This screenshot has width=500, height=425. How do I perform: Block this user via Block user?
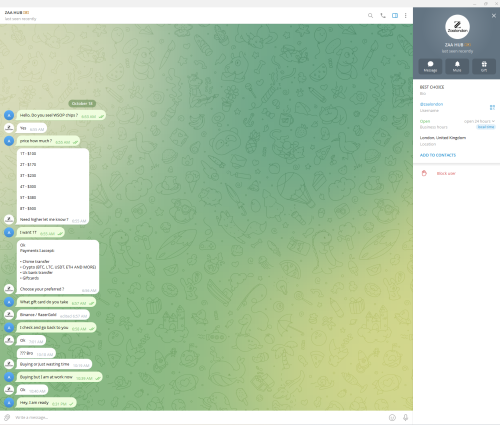(x=446, y=173)
